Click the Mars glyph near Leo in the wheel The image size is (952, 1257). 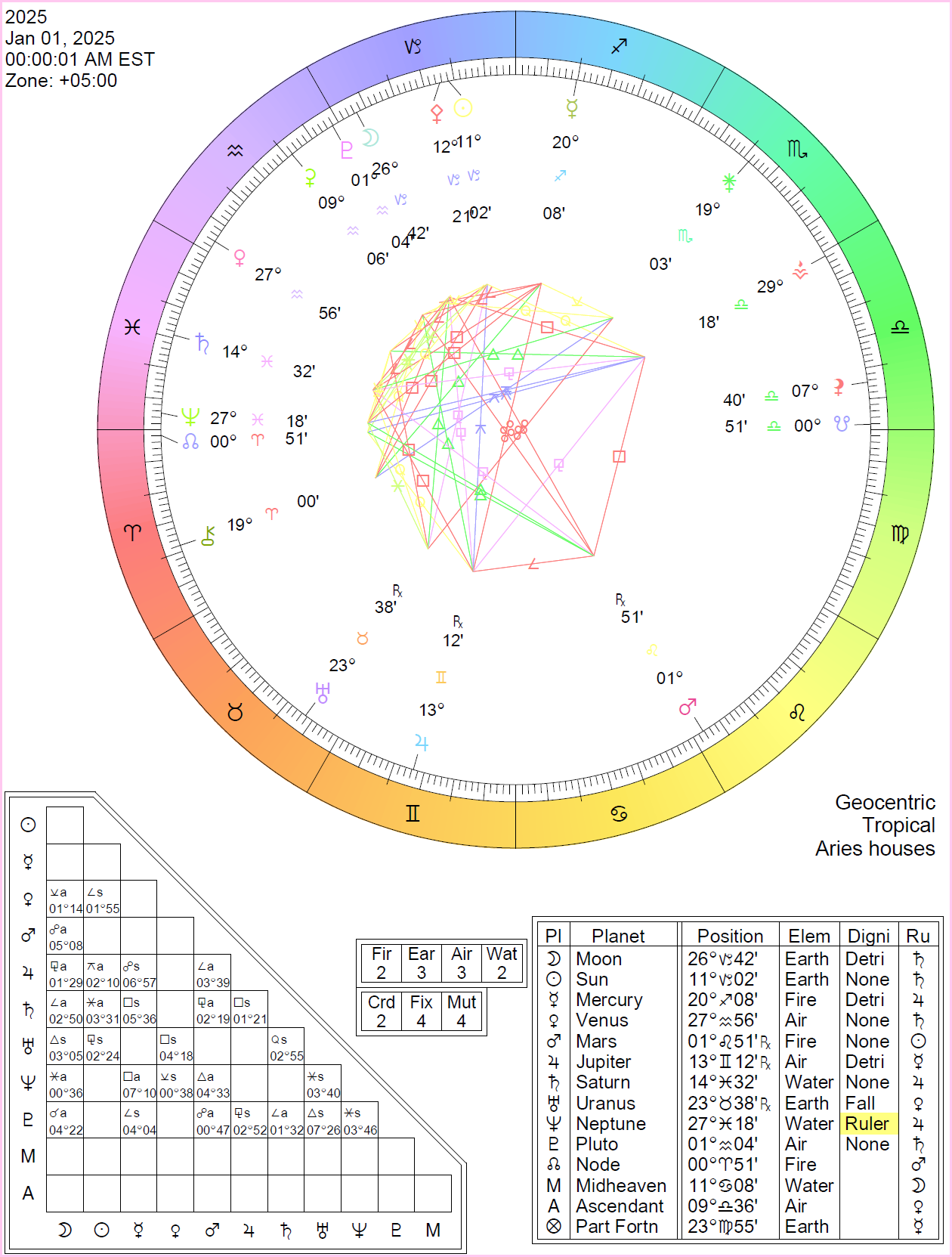[x=688, y=707]
